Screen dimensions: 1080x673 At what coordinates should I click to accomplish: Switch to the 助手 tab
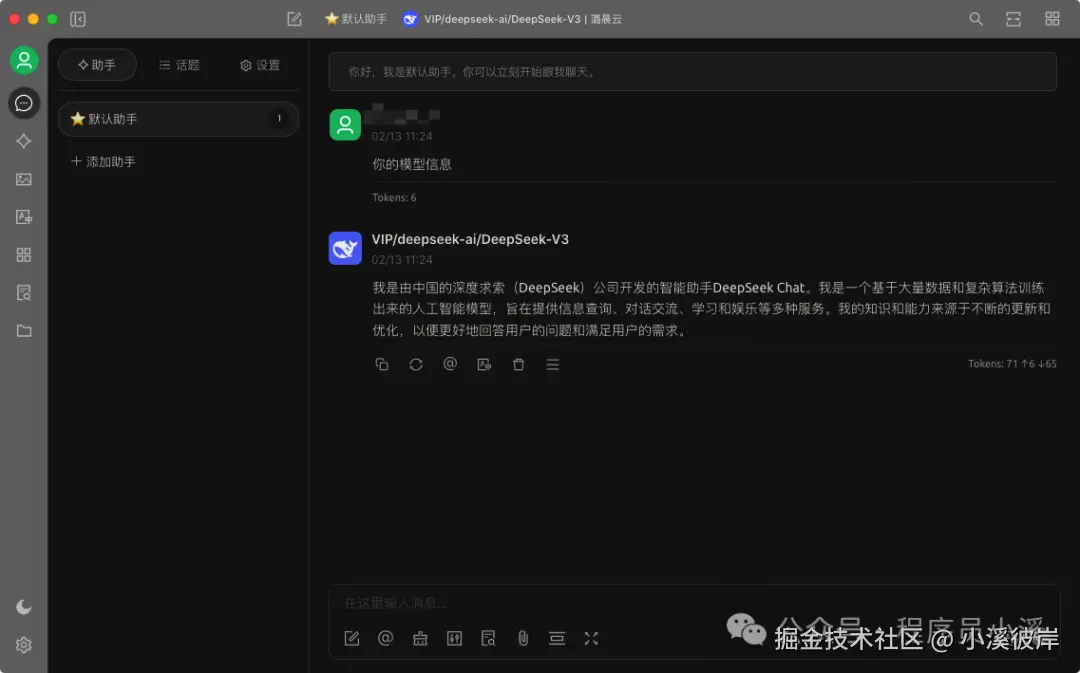point(97,65)
